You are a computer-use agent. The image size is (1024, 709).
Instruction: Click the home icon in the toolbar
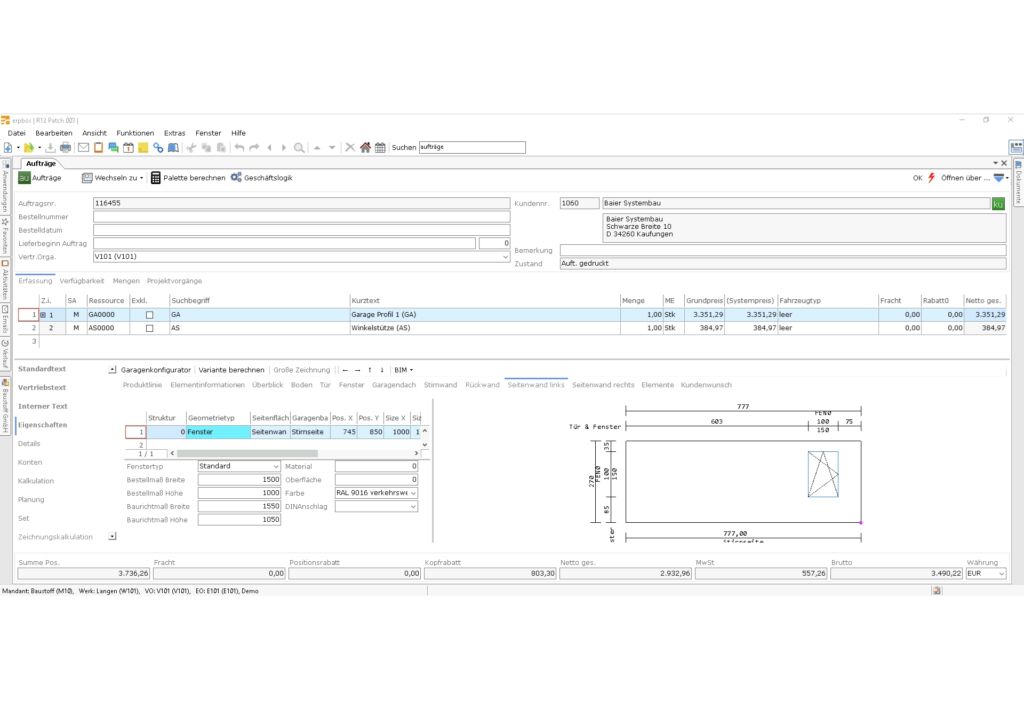point(365,147)
